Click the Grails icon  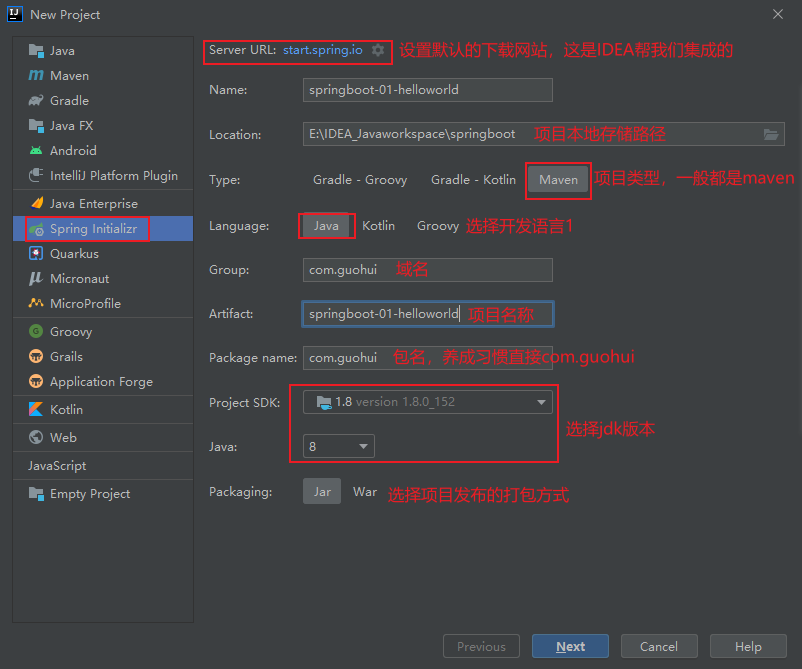[x=36, y=356]
